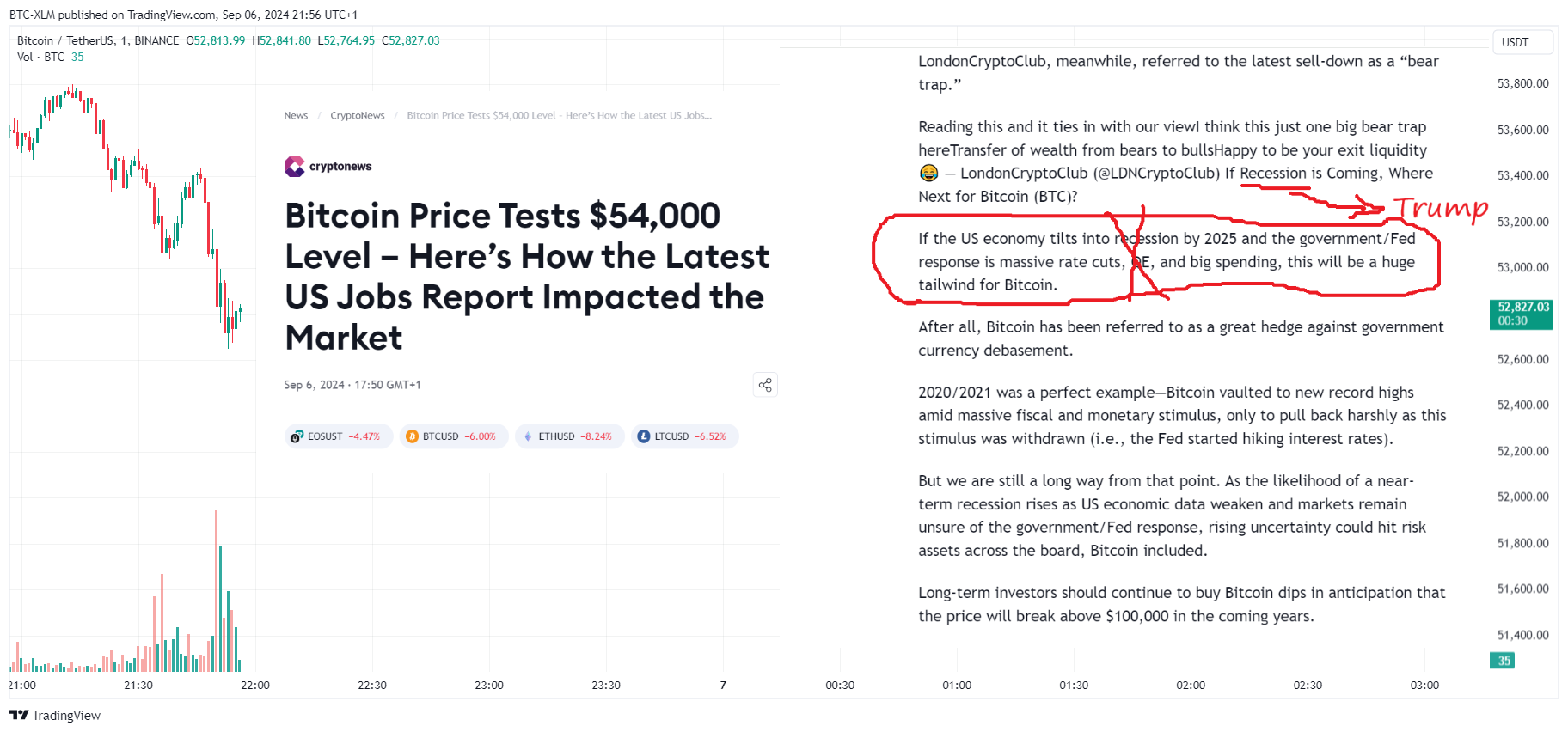Screen dimensions: 1568x732
Task: Click the volume value 35 badge
Action: (x=1502, y=661)
